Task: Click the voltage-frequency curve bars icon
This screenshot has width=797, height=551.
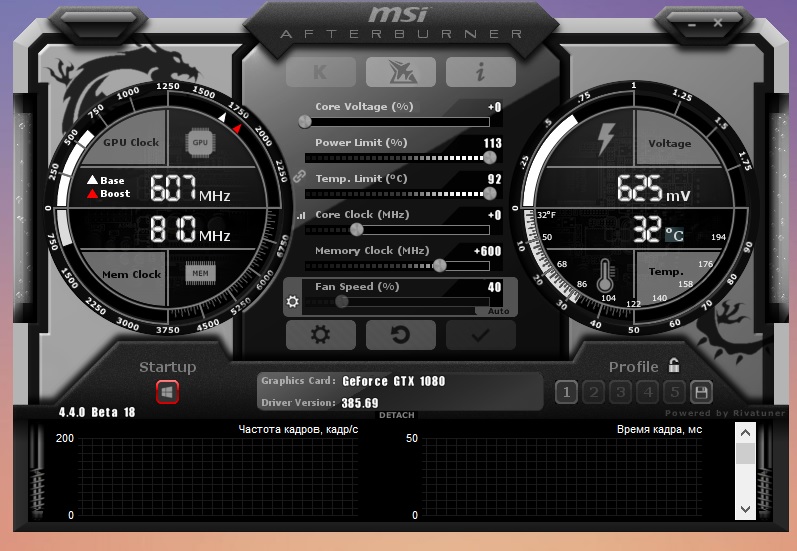Action: tap(301, 216)
